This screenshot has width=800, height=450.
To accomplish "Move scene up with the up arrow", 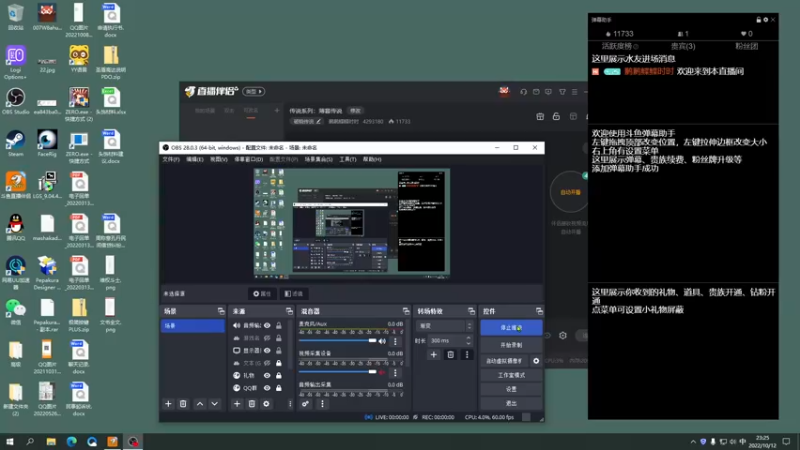I will coord(200,404).
